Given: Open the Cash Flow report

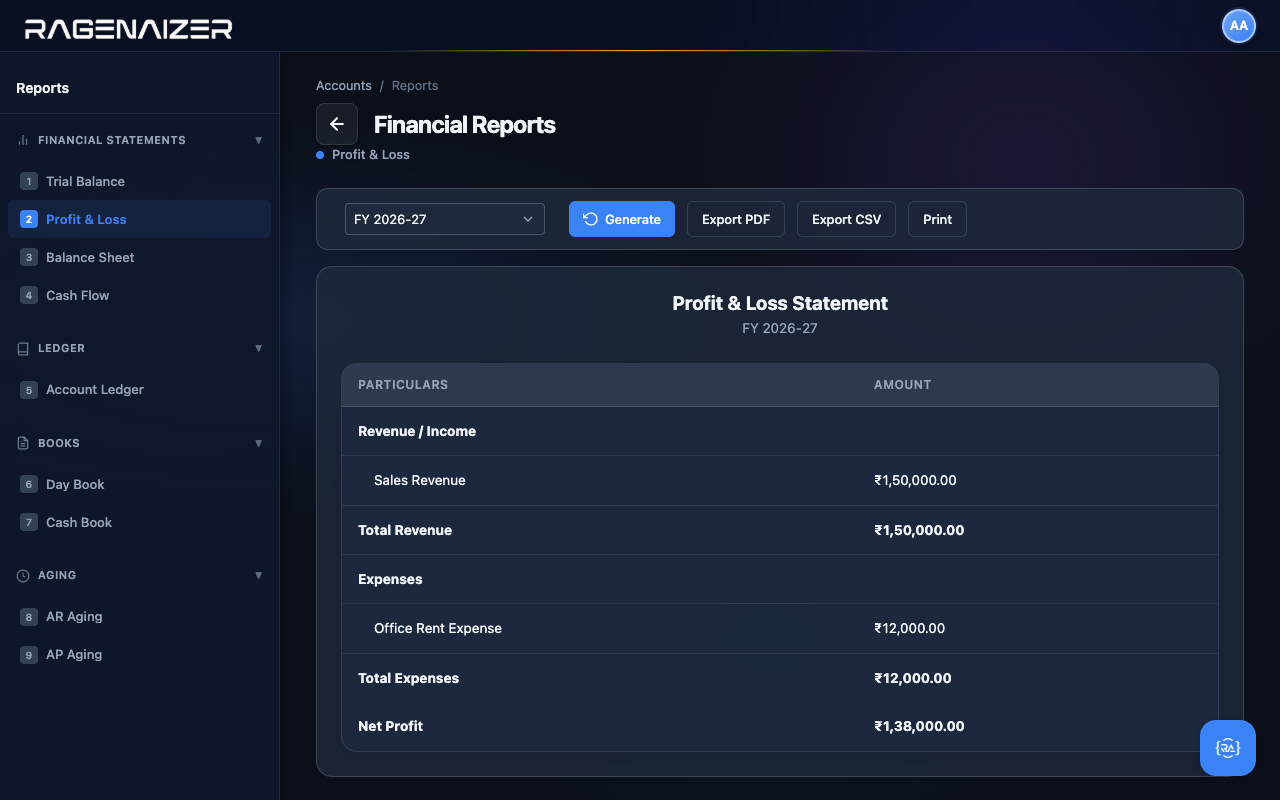Looking at the screenshot, I should point(139,295).
